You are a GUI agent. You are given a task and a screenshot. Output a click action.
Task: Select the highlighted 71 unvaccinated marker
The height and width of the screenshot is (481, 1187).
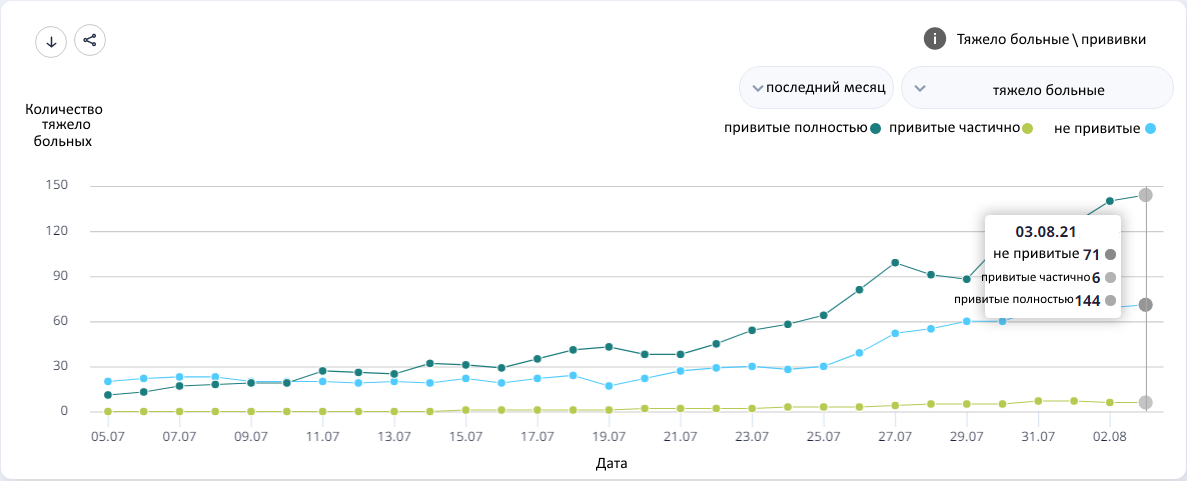point(1146,305)
